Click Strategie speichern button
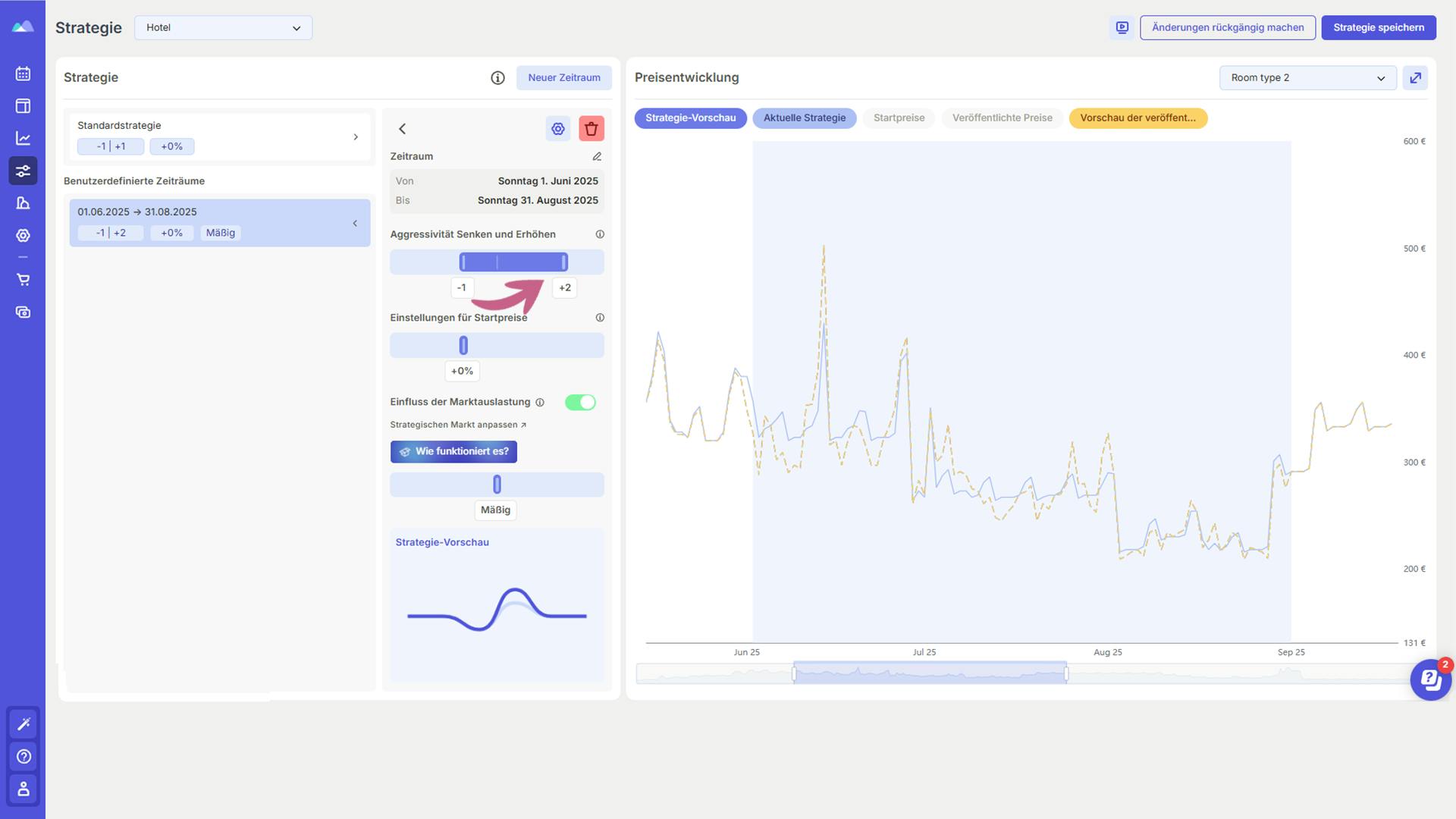 pyautogui.click(x=1379, y=27)
